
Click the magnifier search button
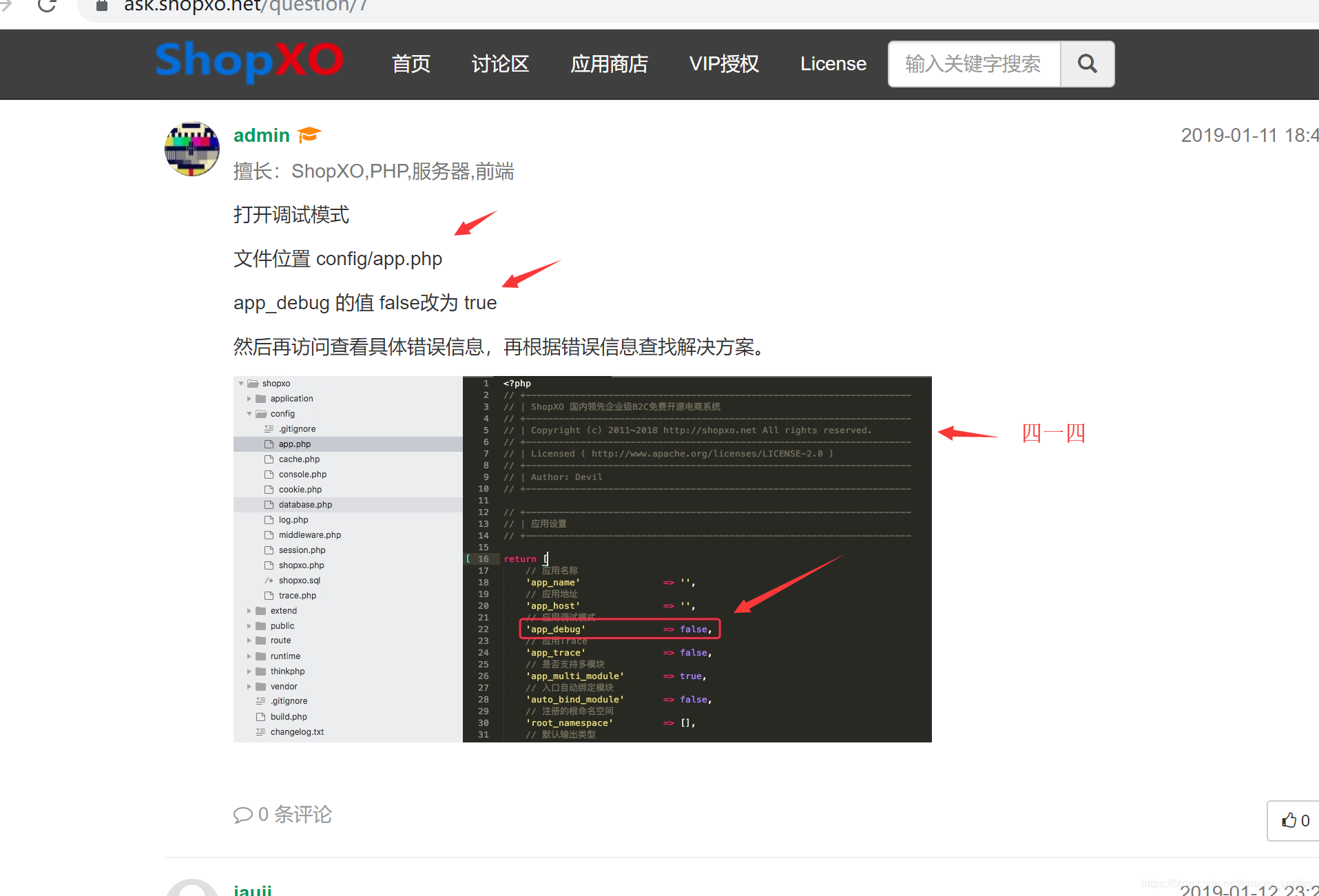[1088, 64]
